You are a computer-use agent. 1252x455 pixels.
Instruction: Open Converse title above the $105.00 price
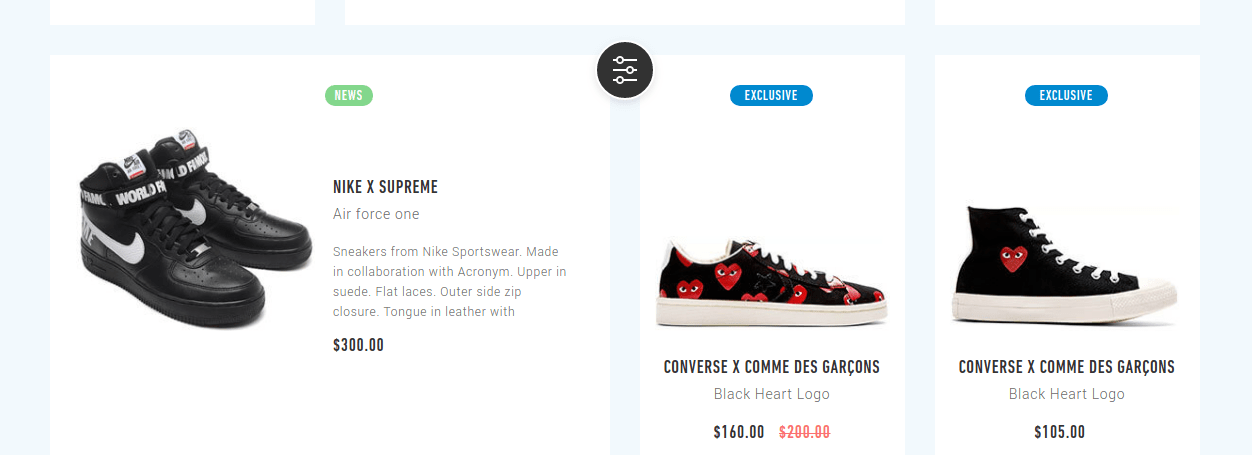1067,367
